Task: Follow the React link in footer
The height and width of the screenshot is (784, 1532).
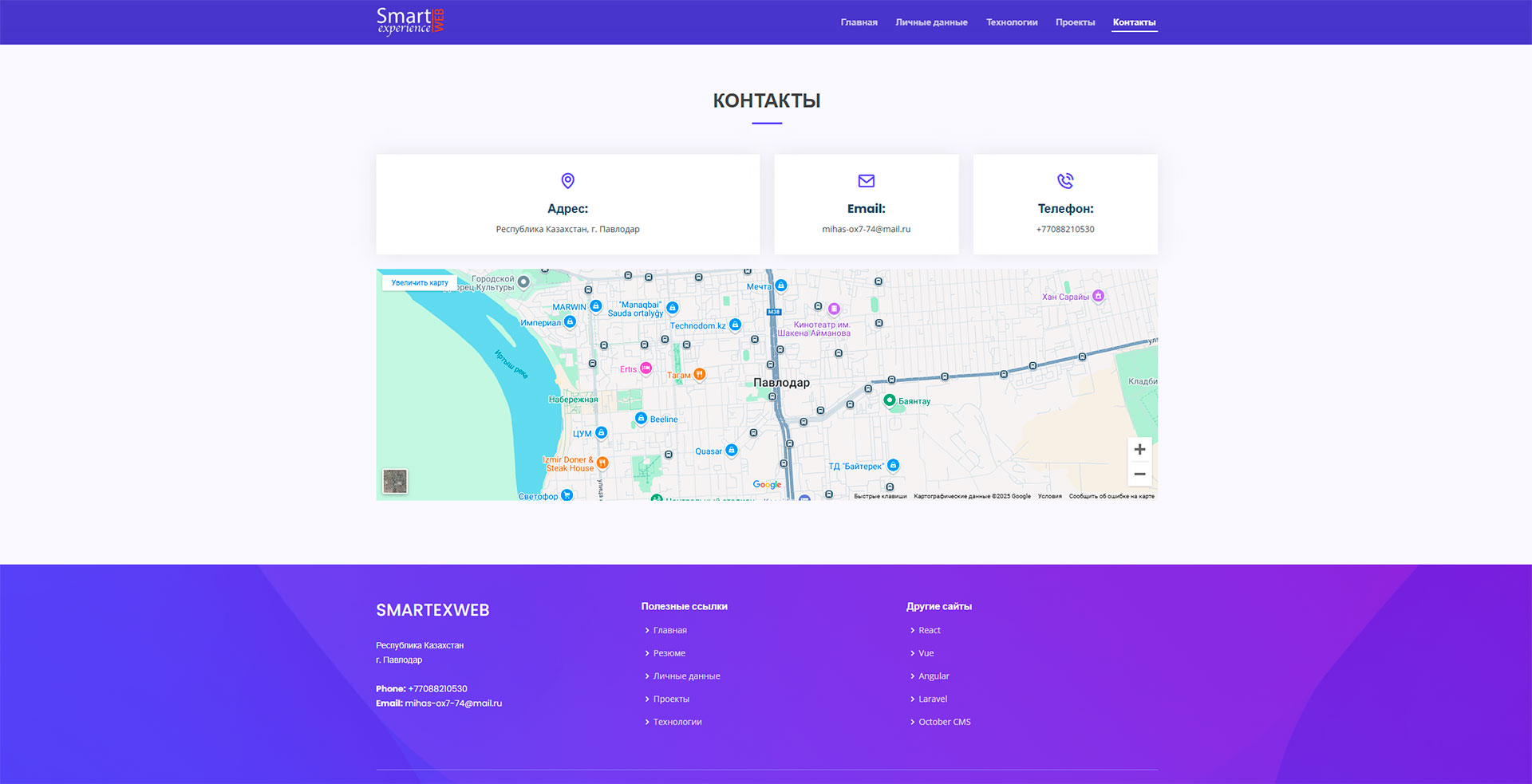Action: [929, 630]
